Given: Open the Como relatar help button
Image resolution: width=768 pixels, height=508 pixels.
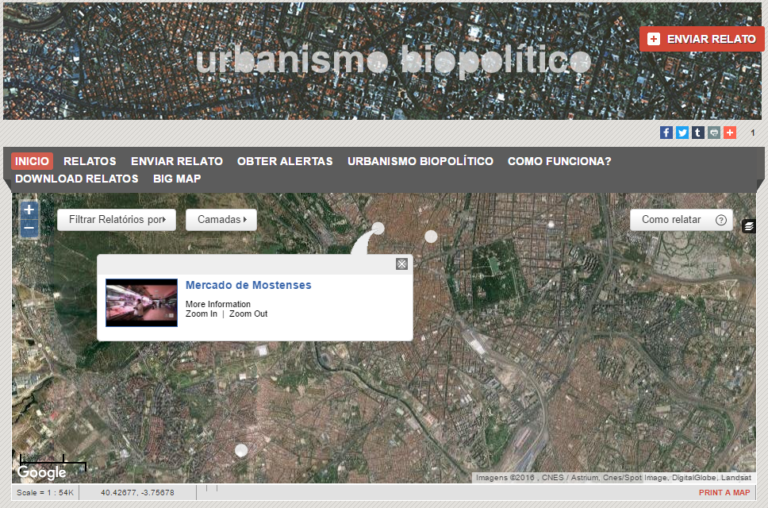Looking at the screenshot, I should click(x=681, y=220).
